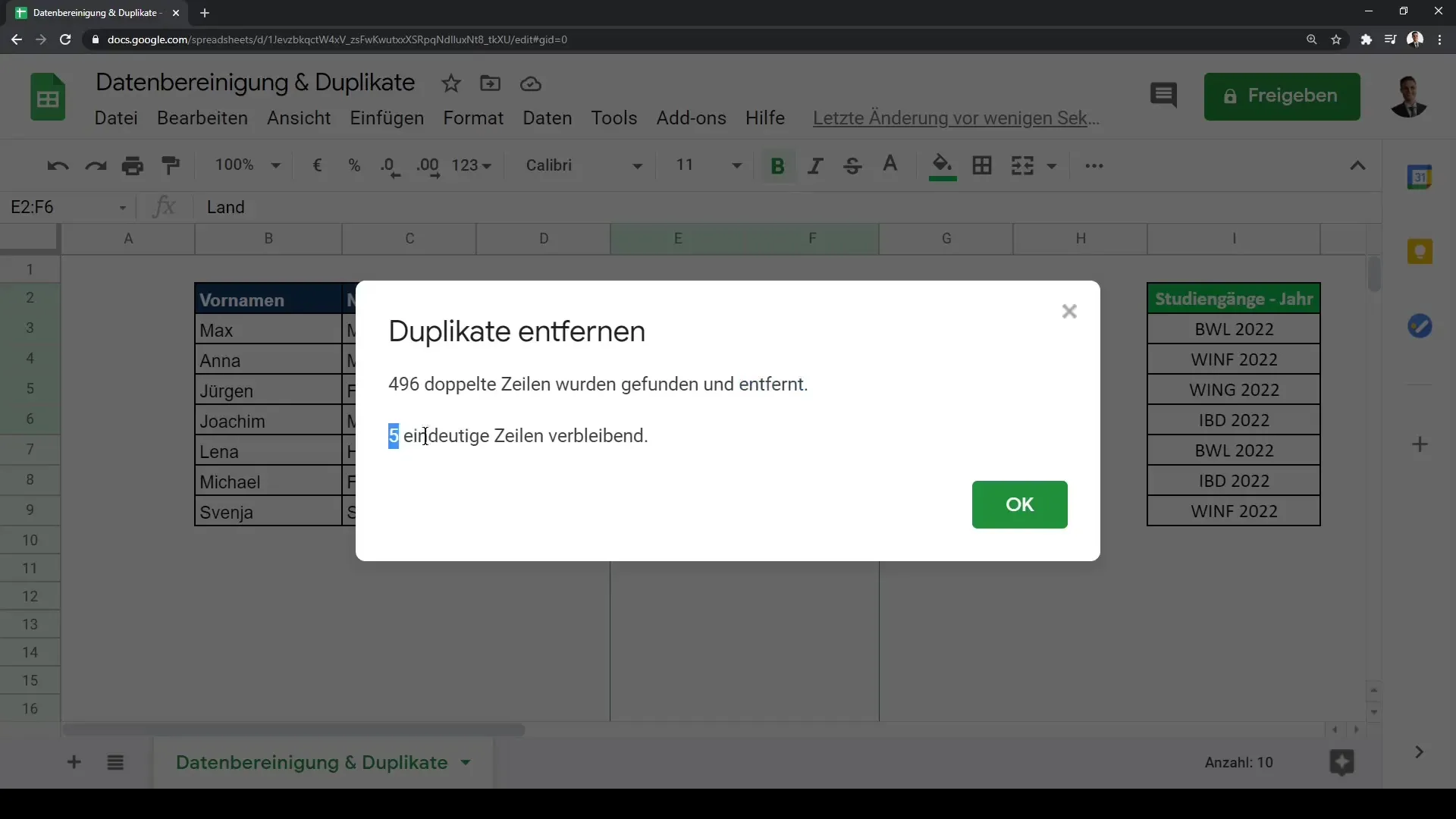Click the document title Datenbereinigung & Duplikate
The height and width of the screenshot is (819, 1456).
click(255, 83)
